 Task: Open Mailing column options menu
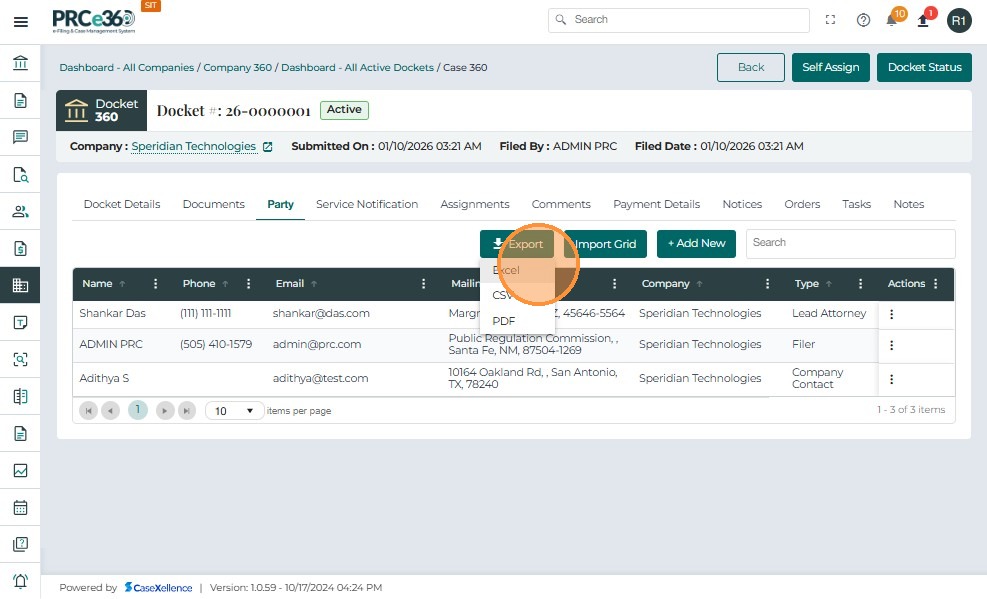[614, 284]
